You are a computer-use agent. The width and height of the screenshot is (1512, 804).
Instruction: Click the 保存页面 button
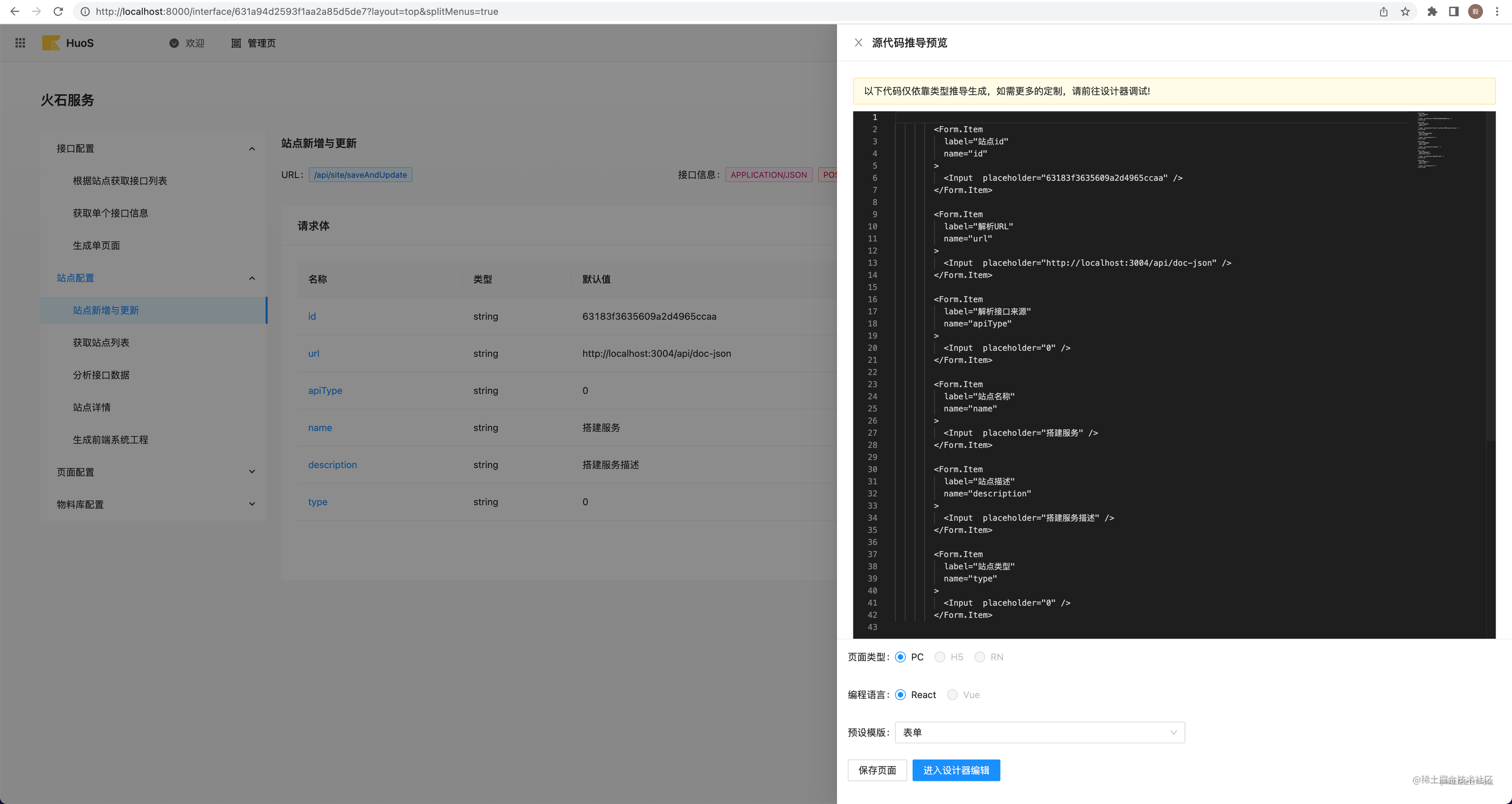(877, 770)
